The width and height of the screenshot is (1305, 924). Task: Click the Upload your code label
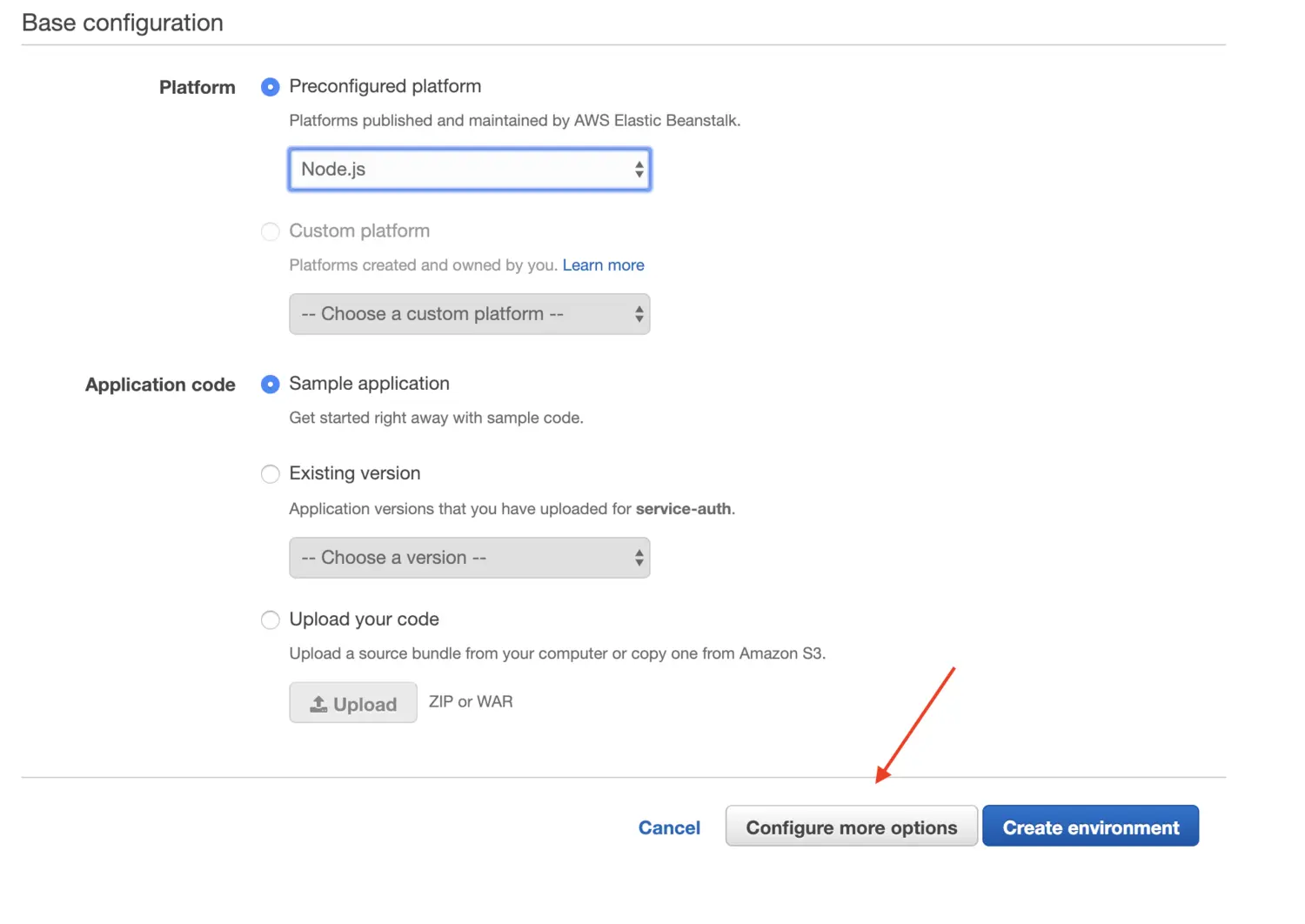(364, 619)
